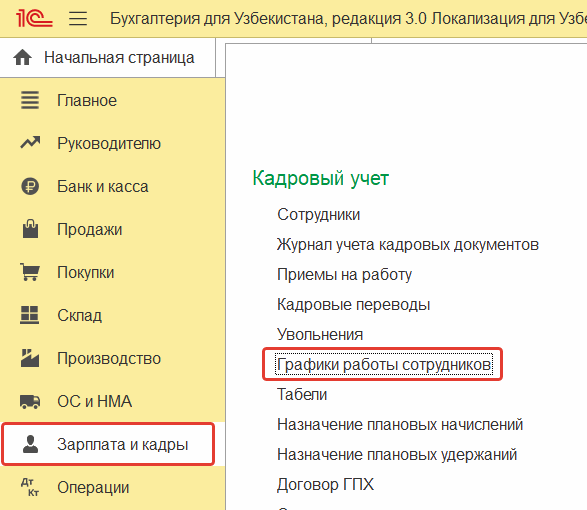Click the ruble icon for Банк и касса
This screenshot has width=587, height=510.
coord(30,186)
